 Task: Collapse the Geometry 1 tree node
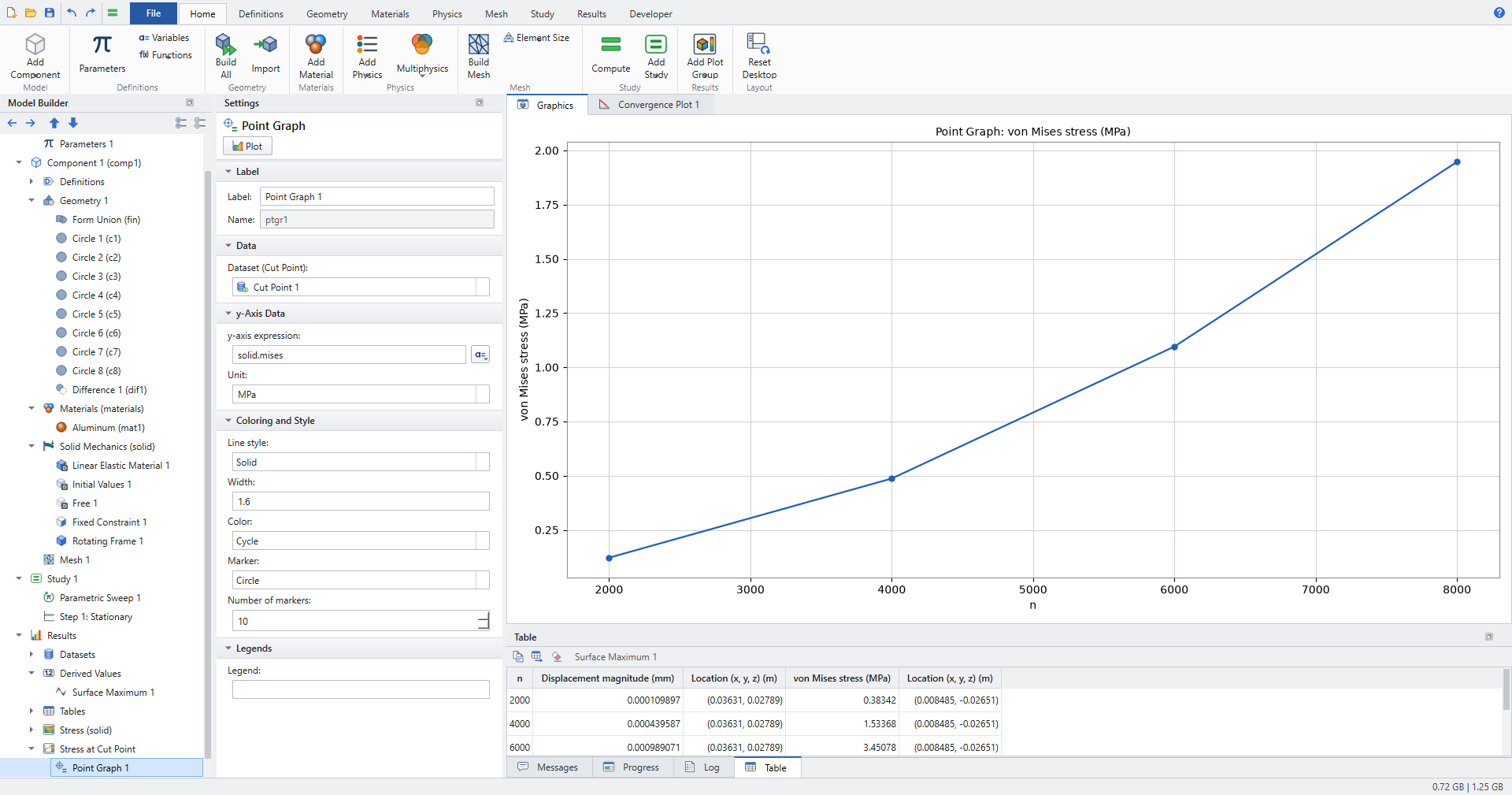[31, 201]
